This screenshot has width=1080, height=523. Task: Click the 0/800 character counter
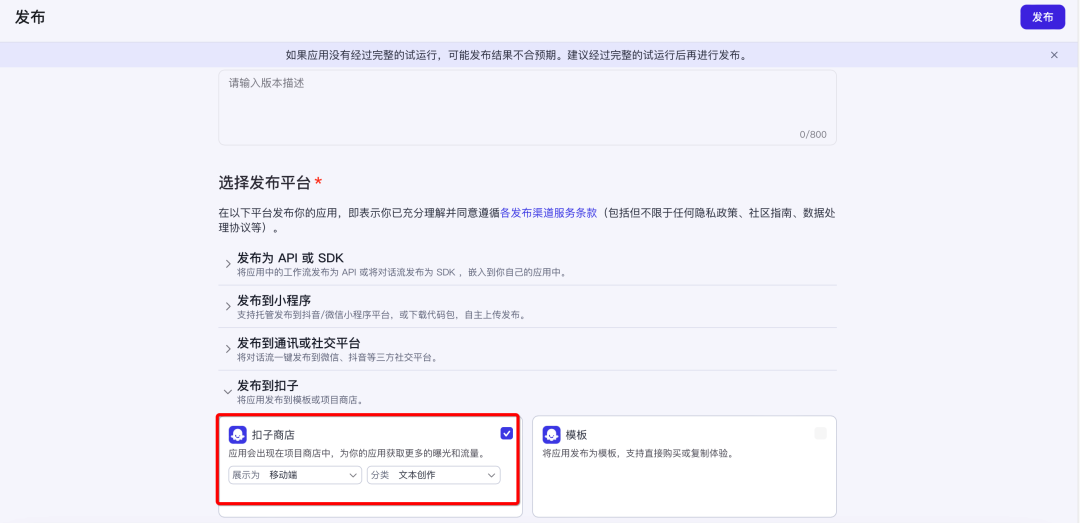(813, 134)
